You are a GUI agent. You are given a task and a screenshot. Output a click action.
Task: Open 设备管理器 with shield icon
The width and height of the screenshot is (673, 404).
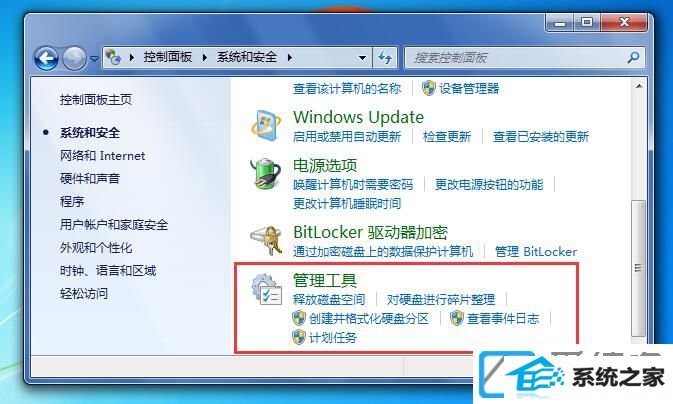(461, 89)
